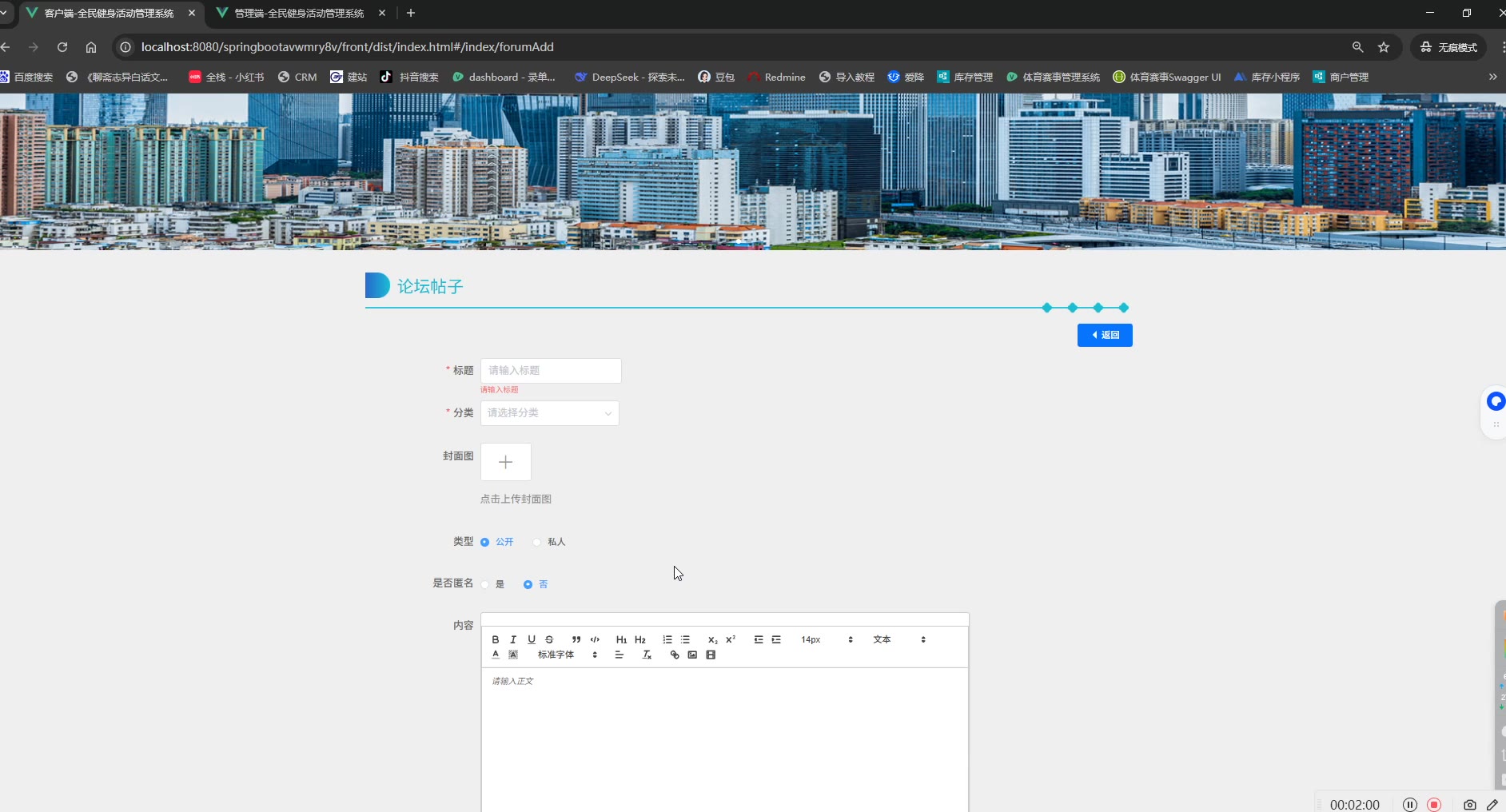Open the text color picker
Image resolution: width=1506 pixels, height=812 pixels.
click(x=496, y=655)
